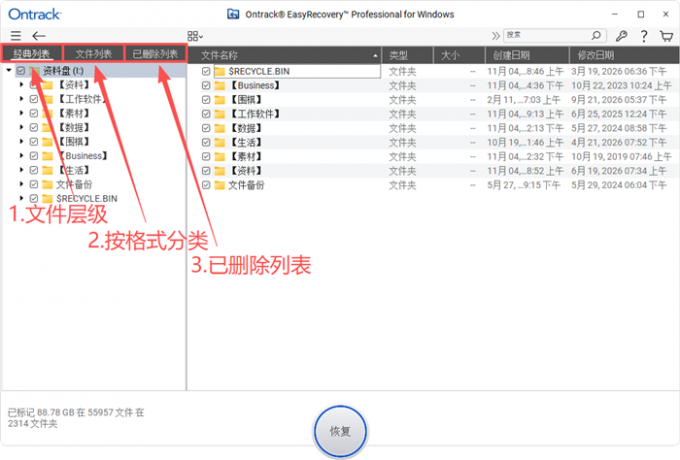
Task: Expand 【素材】 in the tree
Action: click(21, 113)
